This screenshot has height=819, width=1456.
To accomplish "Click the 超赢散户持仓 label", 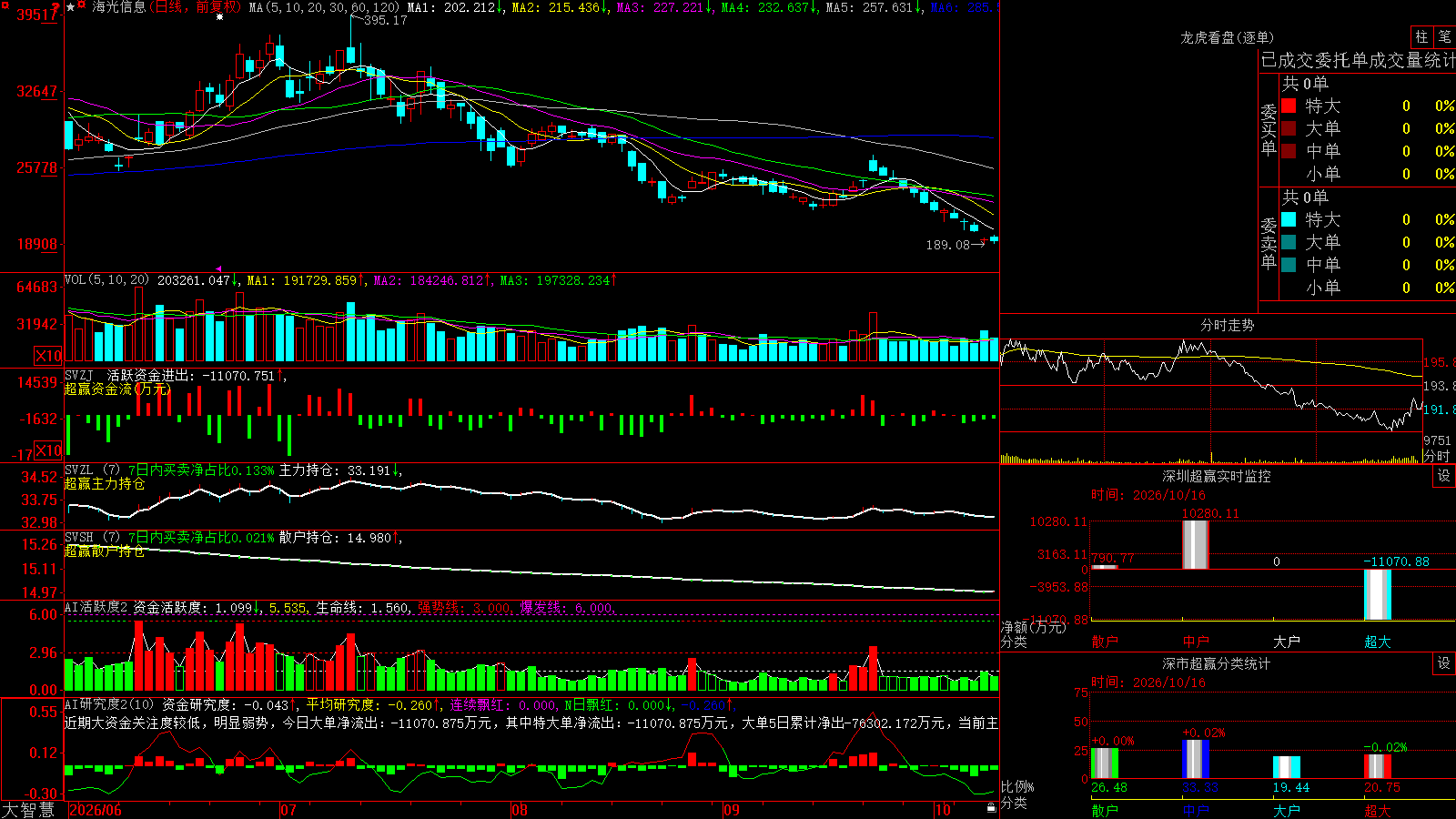I will click(105, 551).
